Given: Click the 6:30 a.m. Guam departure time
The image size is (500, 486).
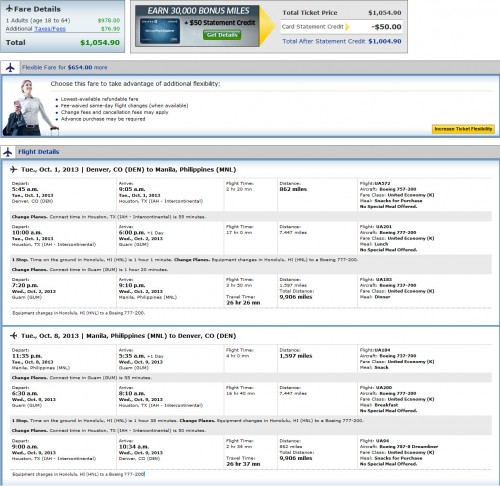Looking at the screenshot, I should coord(25,393).
